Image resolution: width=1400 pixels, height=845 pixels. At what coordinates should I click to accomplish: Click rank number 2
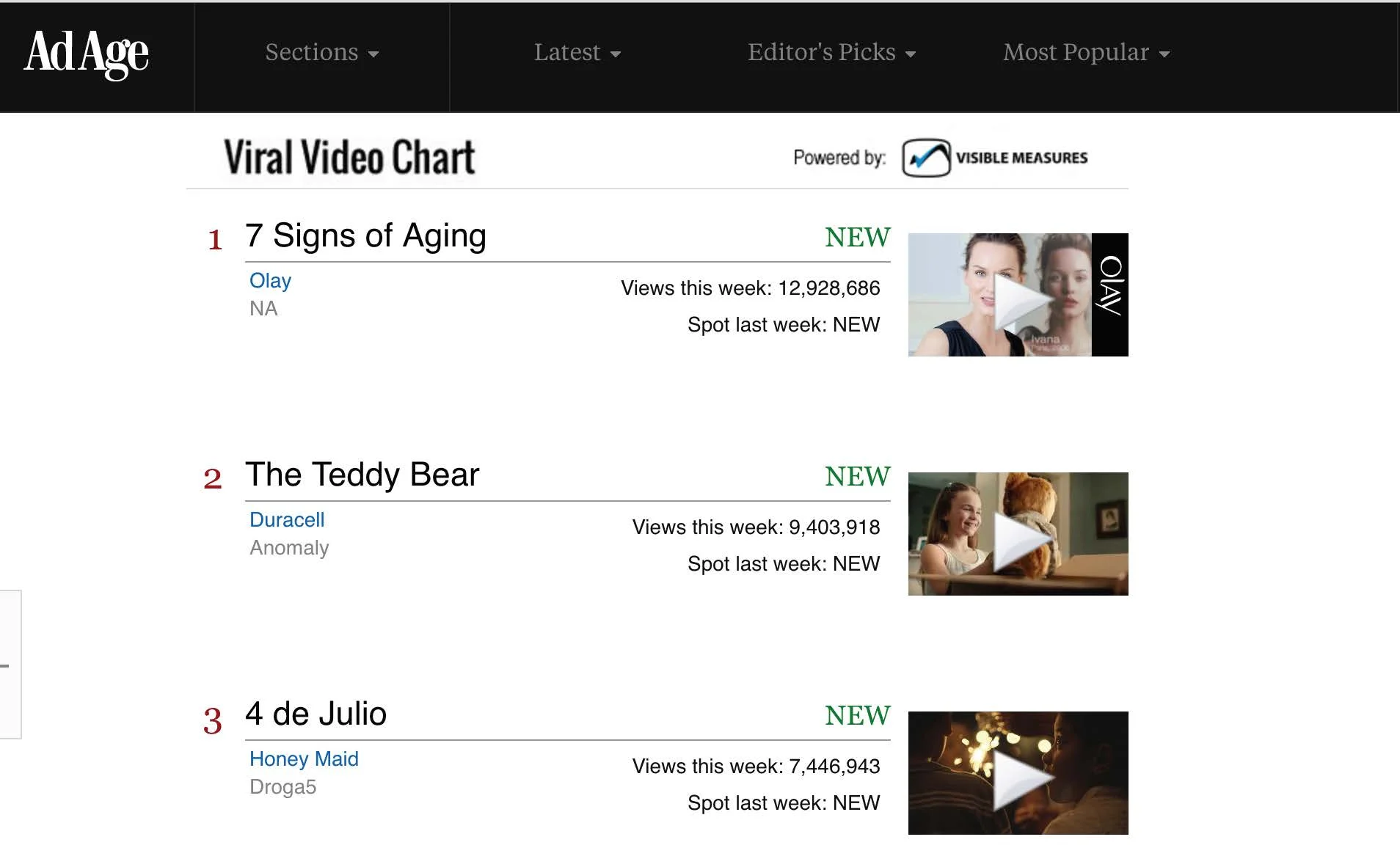[x=213, y=479]
